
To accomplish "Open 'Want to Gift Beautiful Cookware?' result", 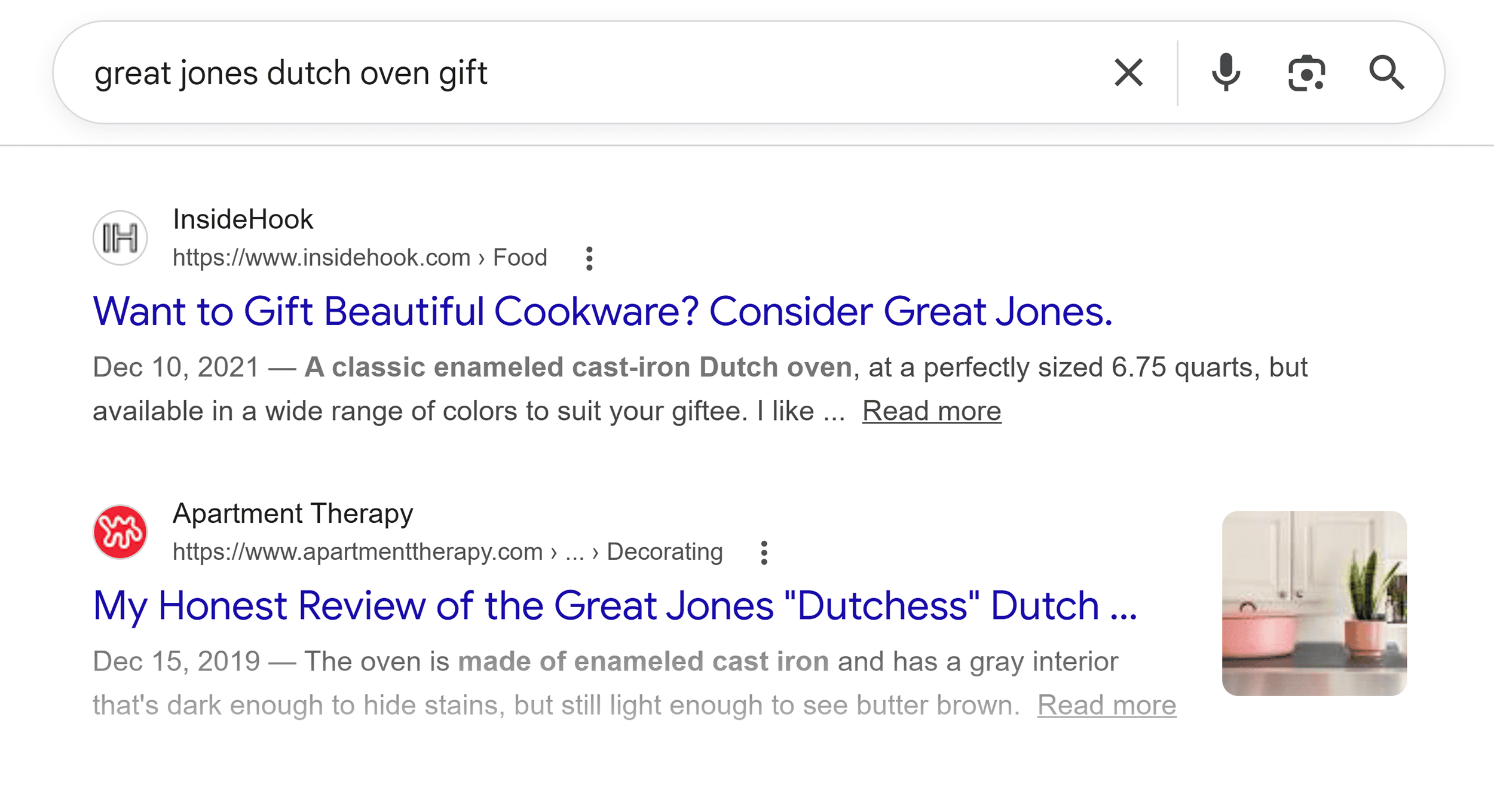I will (x=602, y=311).
